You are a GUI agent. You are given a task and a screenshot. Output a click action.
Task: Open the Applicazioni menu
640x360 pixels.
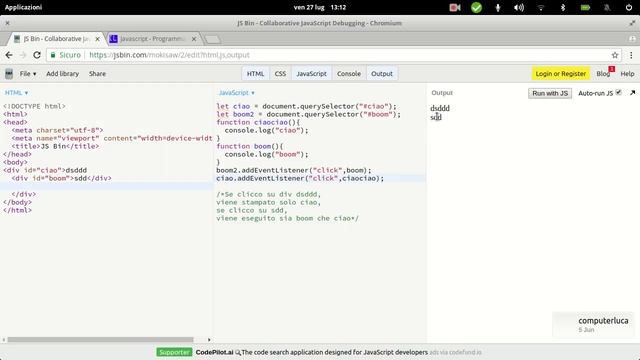23,7
